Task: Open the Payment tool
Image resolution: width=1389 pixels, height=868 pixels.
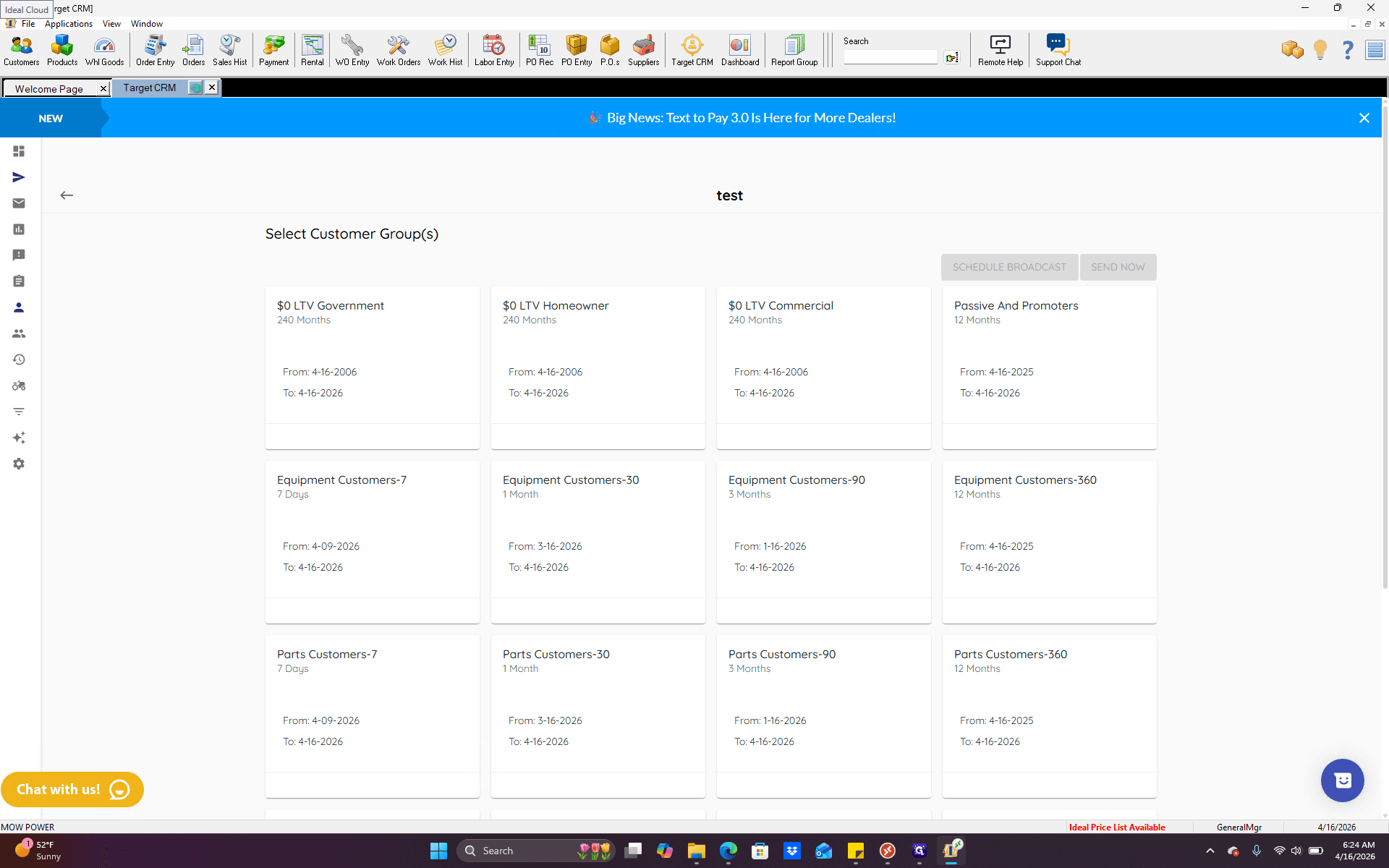Action: coord(274,51)
